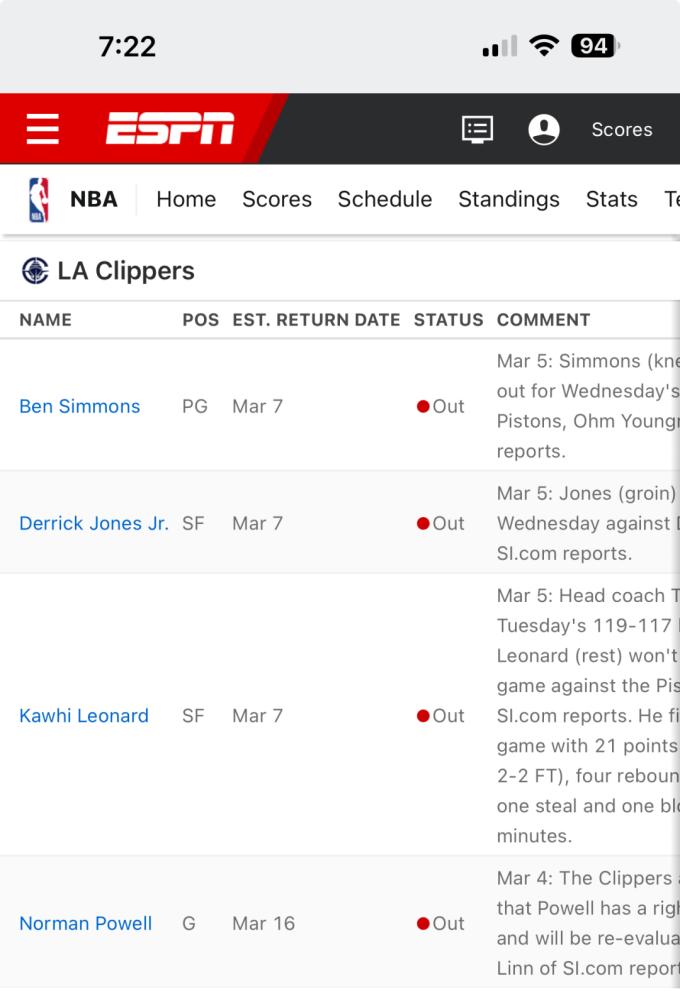Open the user profile icon
Image resolution: width=680 pixels, height=1000 pixels.
[543, 129]
